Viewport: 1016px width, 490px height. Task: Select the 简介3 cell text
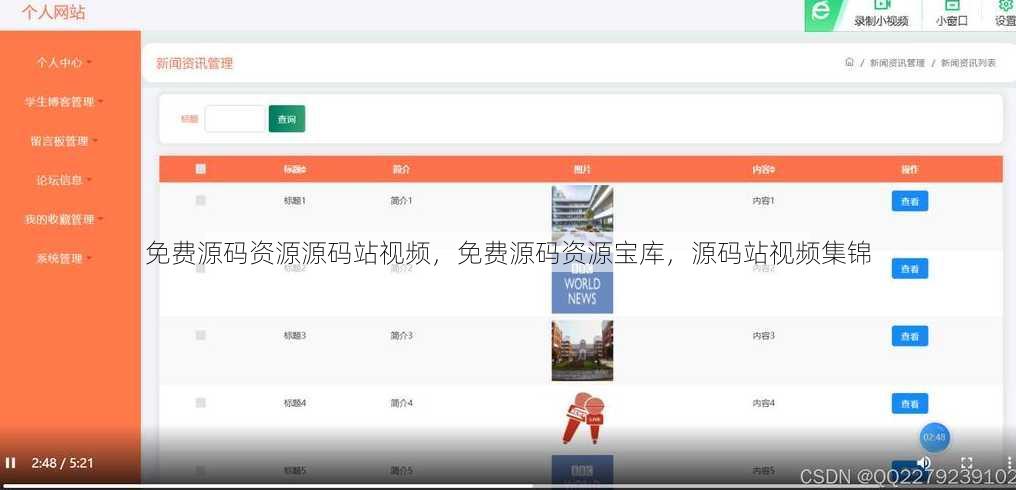coord(401,336)
